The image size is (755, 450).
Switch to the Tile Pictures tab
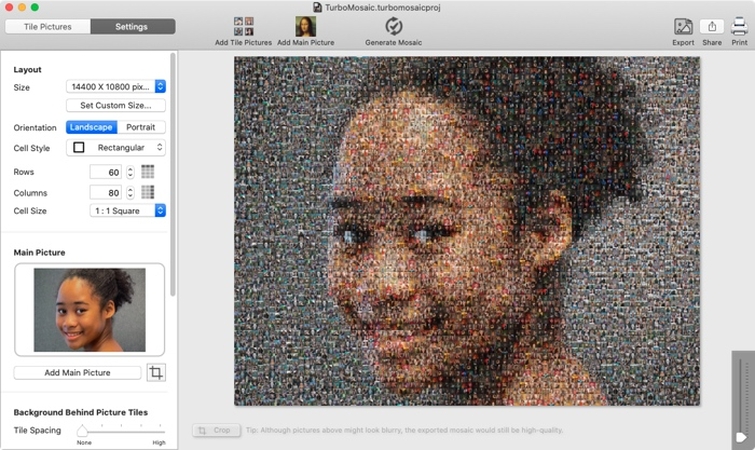pyautogui.click(x=48, y=26)
